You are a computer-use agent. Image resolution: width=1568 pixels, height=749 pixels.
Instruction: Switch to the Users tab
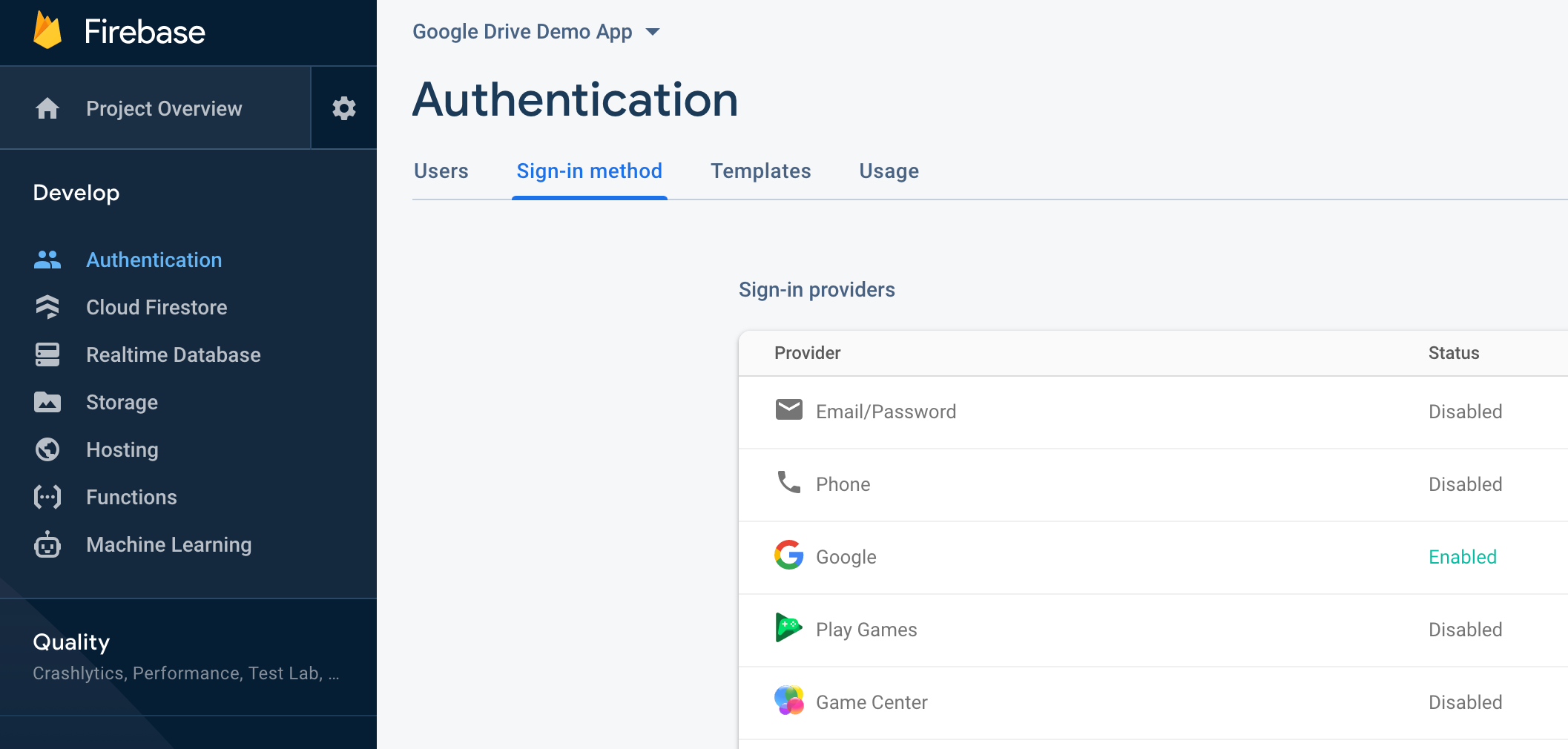[x=441, y=171]
